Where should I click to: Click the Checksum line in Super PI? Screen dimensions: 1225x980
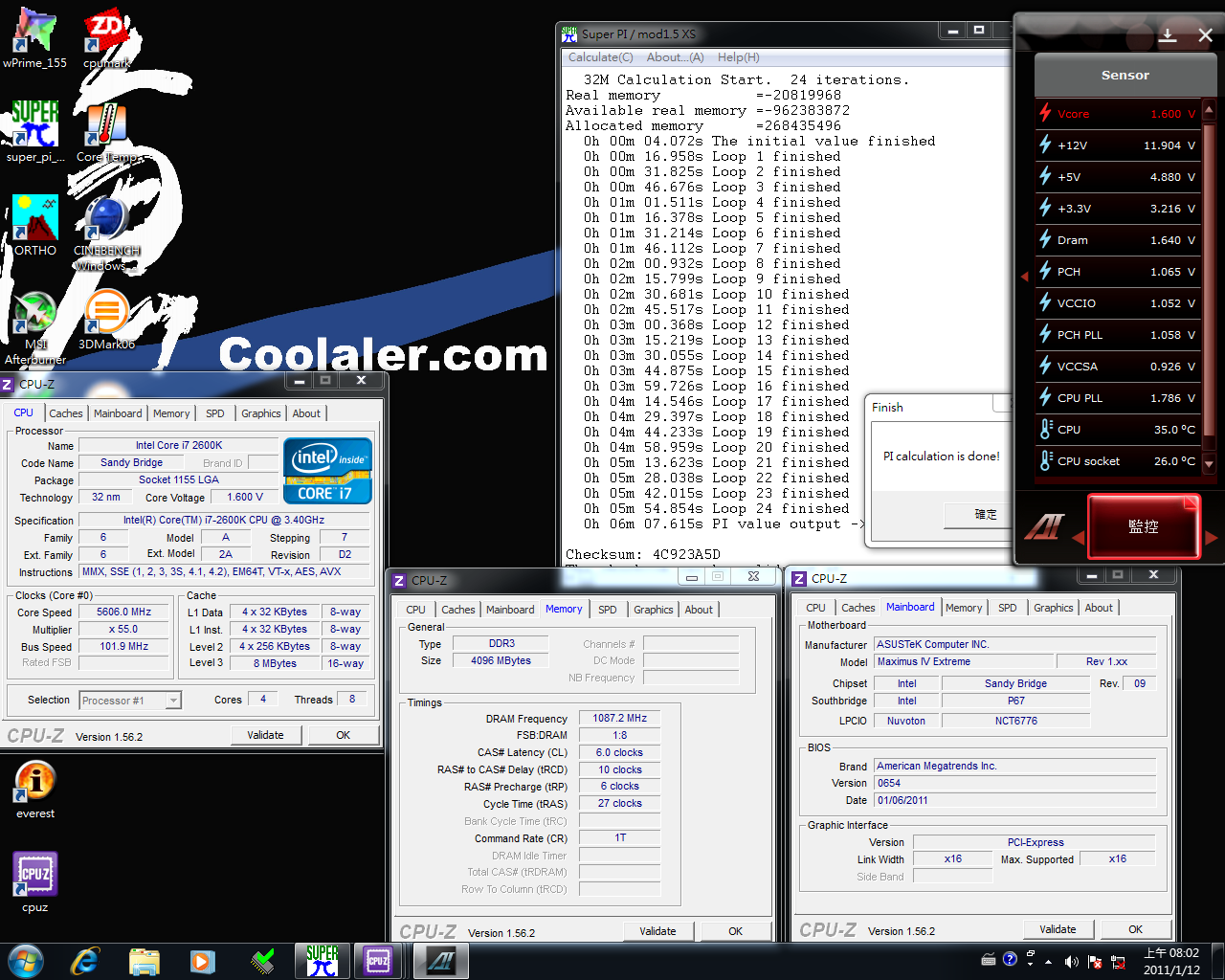click(x=643, y=554)
